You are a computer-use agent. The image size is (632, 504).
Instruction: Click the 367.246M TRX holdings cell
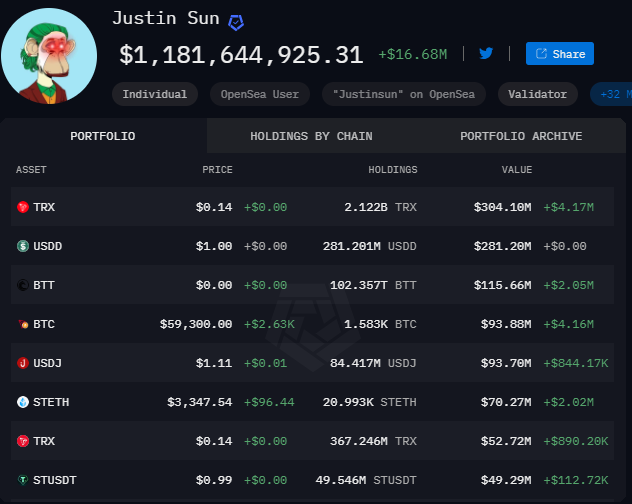tap(373, 441)
